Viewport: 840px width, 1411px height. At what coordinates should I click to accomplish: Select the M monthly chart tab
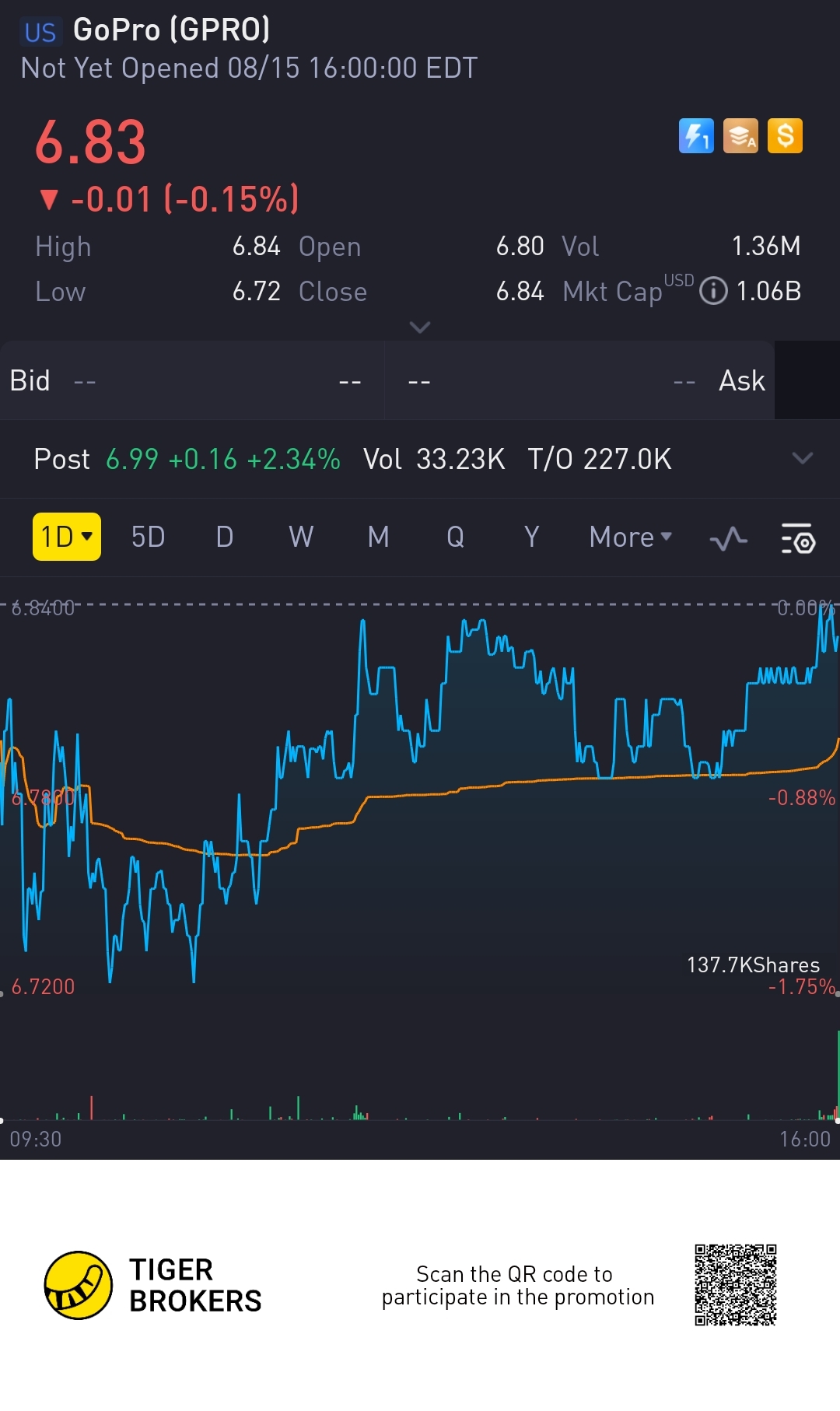point(378,537)
